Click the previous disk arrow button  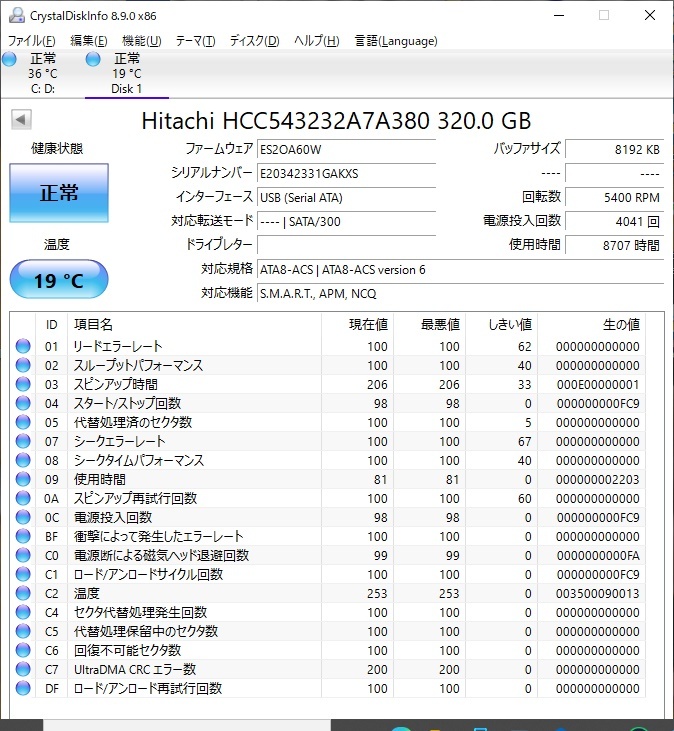(x=20, y=120)
